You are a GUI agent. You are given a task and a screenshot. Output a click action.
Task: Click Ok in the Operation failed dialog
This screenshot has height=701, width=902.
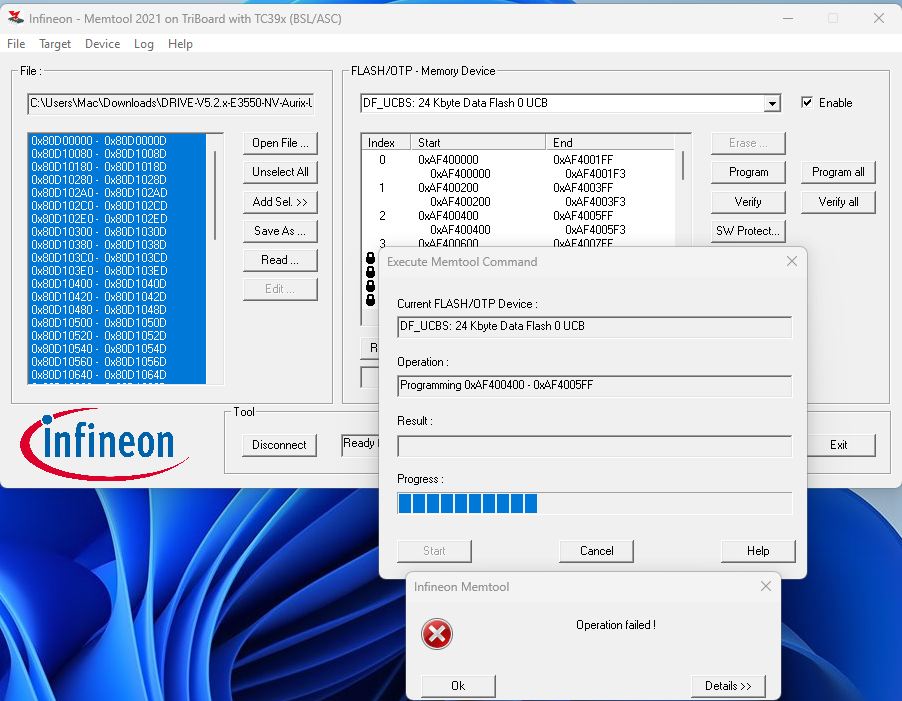(458, 685)
